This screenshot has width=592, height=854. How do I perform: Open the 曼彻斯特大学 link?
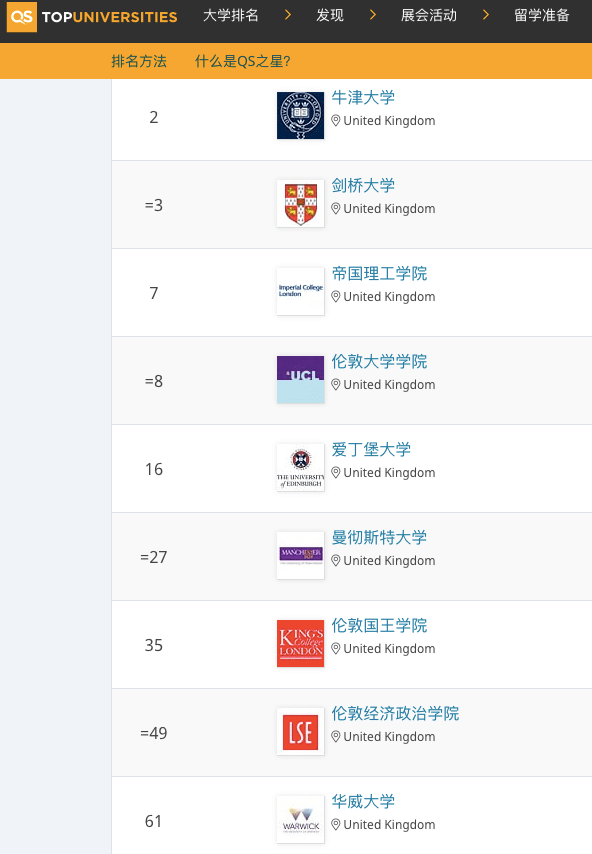[379, 537]
